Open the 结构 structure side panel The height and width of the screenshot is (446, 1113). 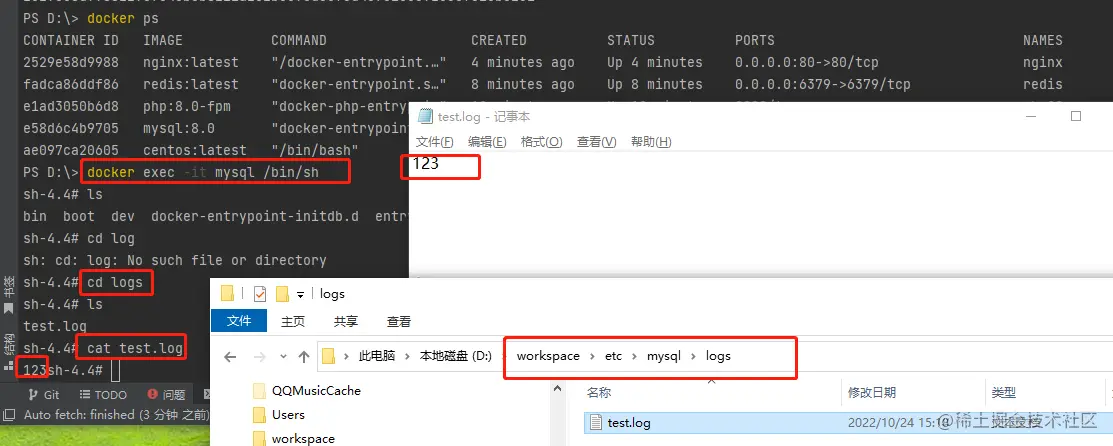9,353
